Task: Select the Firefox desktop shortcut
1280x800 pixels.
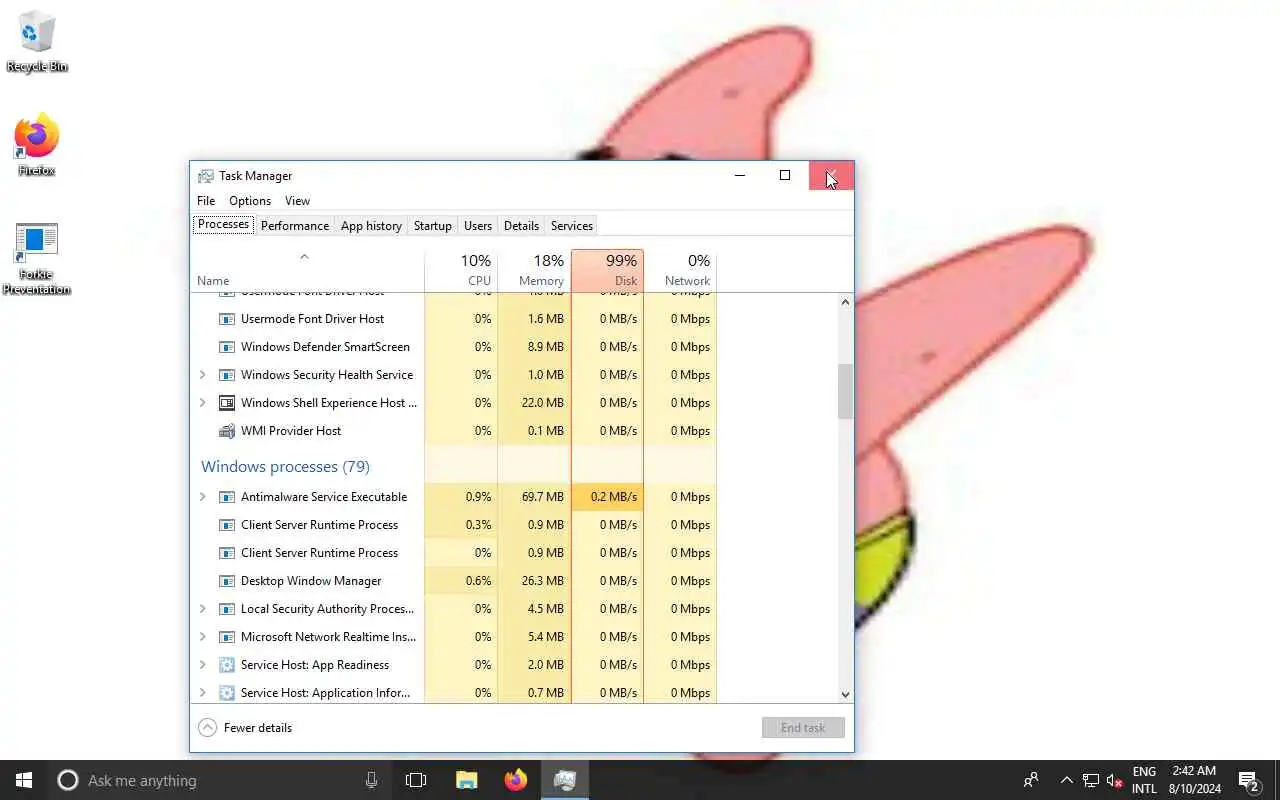Action: click(x=37, y=145)
